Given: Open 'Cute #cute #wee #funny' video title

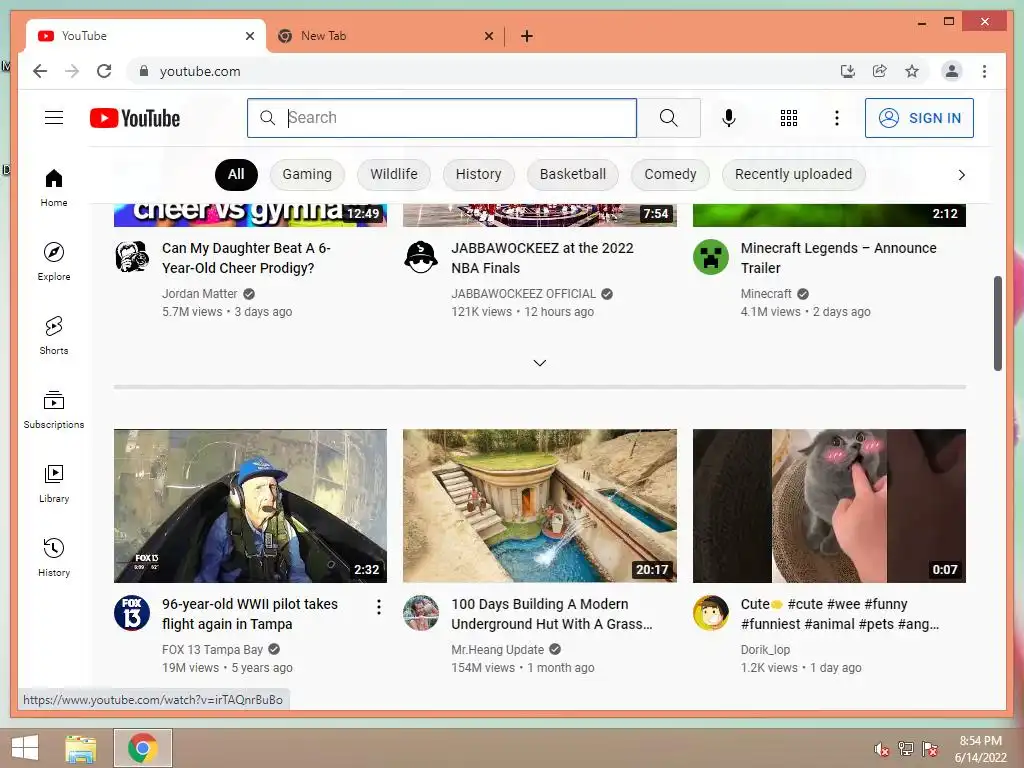Looking at the screenshot, I should [840, 614].
